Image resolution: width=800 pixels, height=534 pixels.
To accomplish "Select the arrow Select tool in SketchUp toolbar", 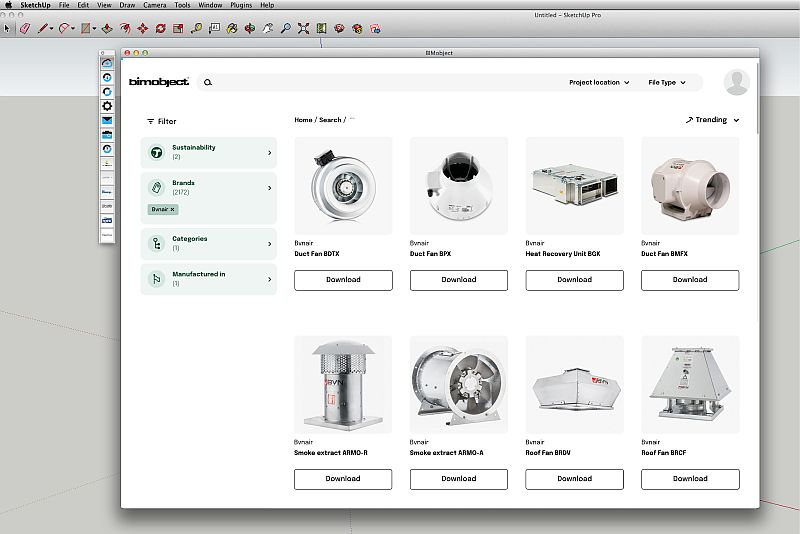I will (x=7, y=29).
